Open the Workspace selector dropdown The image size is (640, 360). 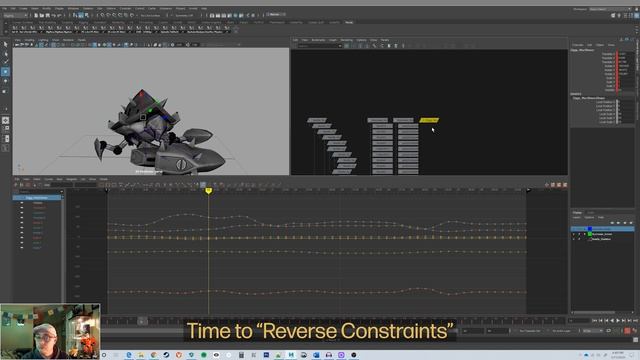tap(610, 9)
